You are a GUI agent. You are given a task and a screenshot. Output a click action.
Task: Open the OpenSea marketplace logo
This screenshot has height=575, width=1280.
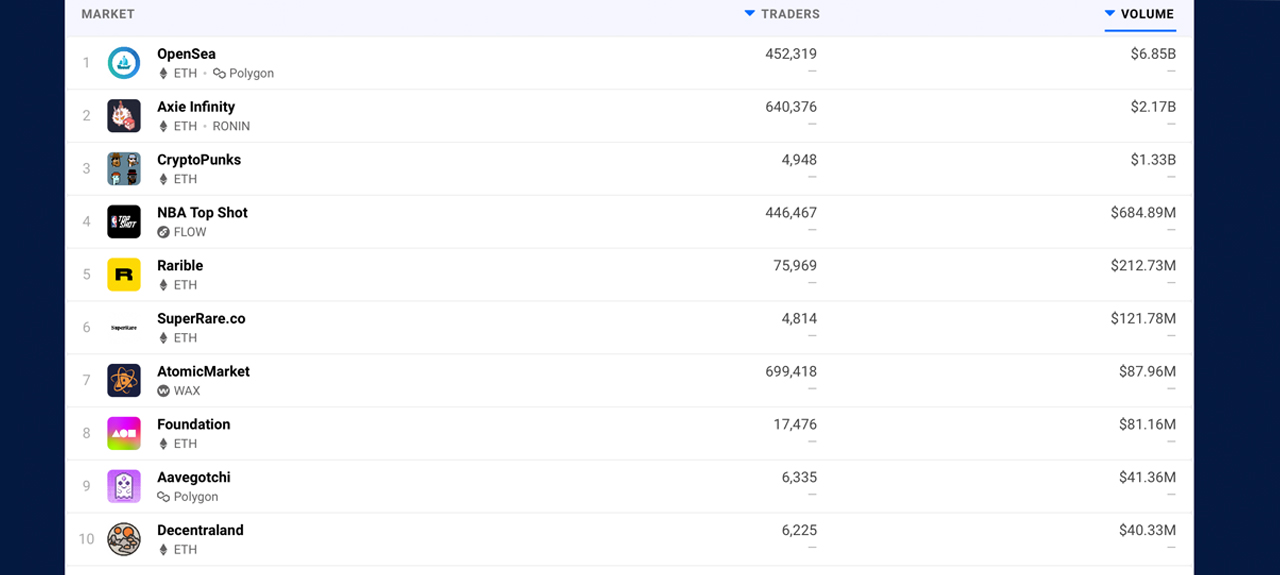[x=124, y=63]
